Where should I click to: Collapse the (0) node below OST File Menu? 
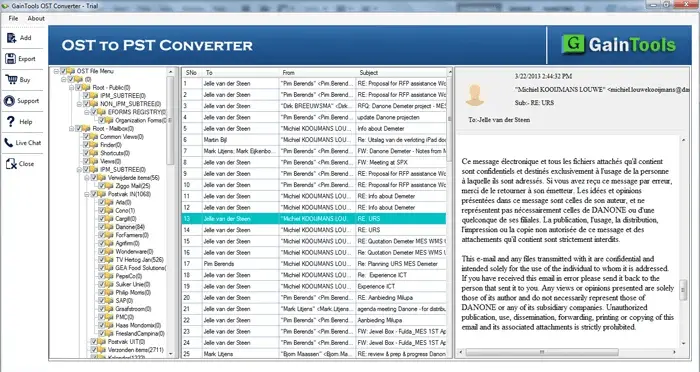pyautogui.click(x=64, y=79)
